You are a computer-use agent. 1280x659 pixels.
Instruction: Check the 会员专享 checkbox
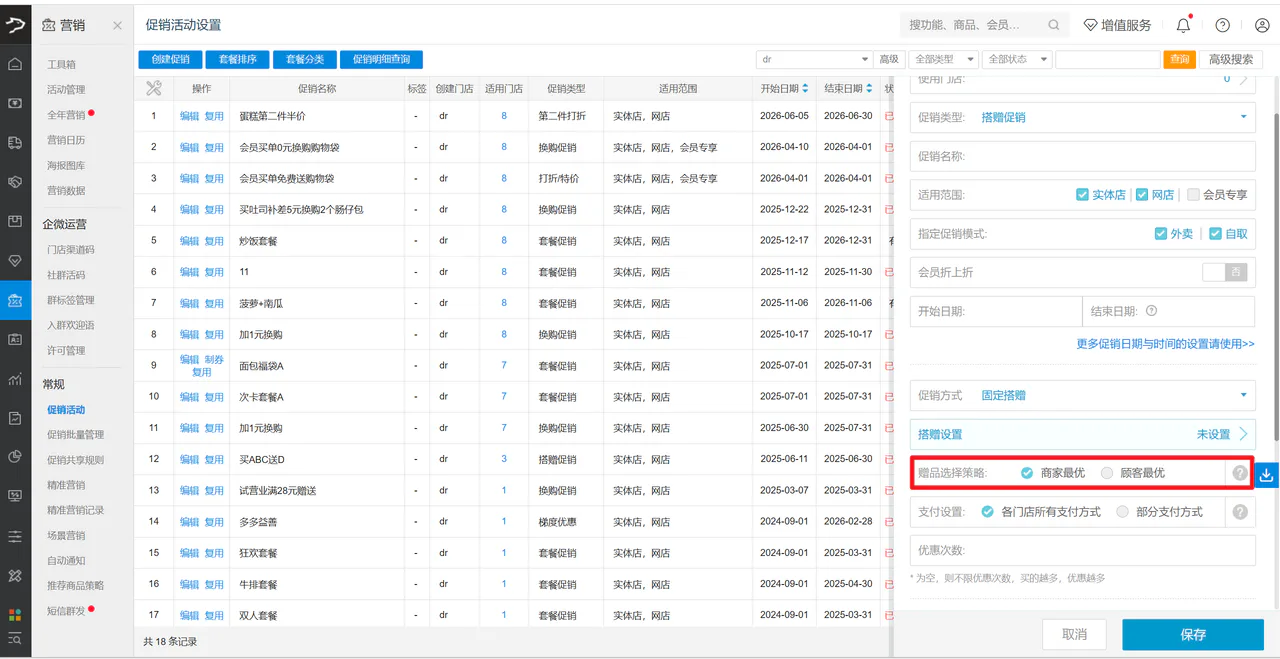pyautogui.click(x=1193, y=194)
